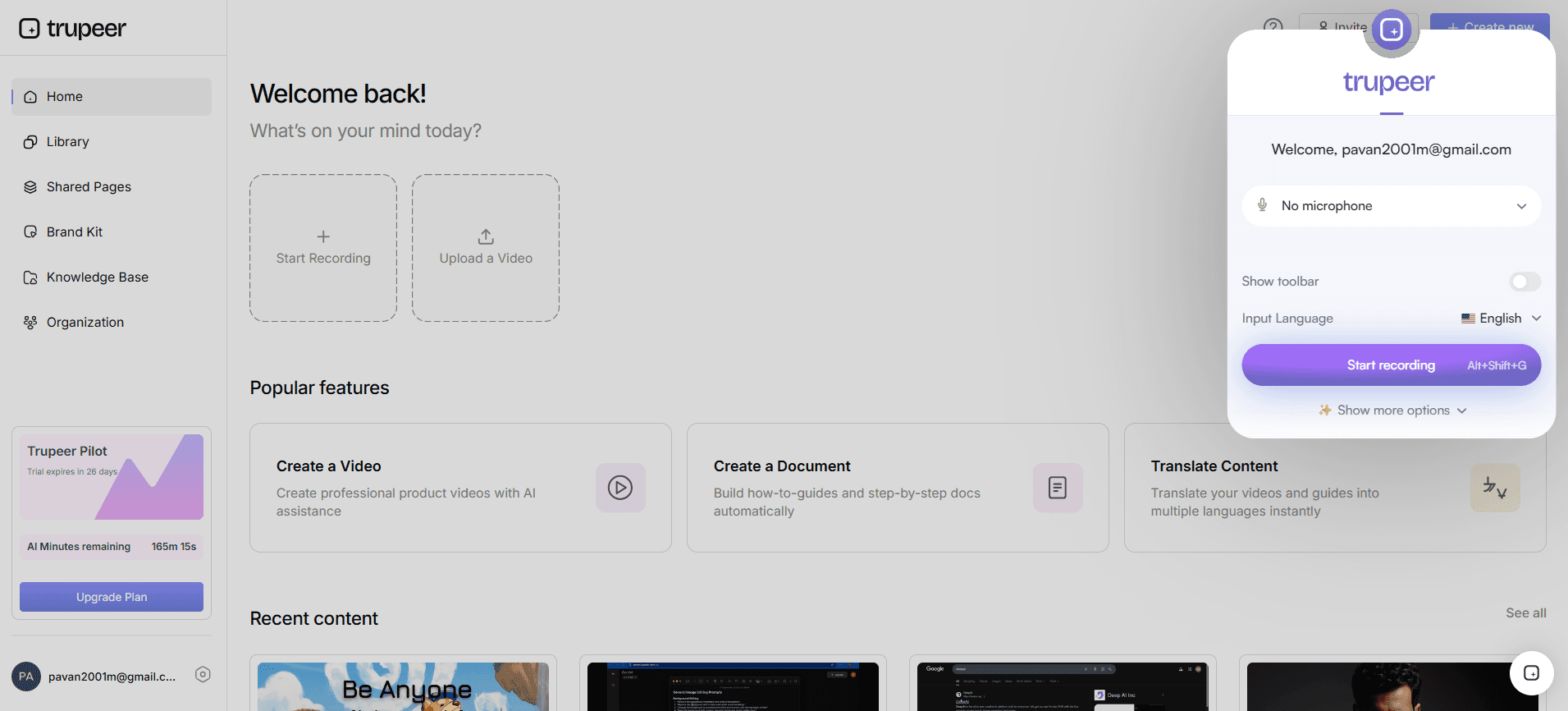
Task: Click the Brand Kit icon
Action: click(x=30, y=232)
